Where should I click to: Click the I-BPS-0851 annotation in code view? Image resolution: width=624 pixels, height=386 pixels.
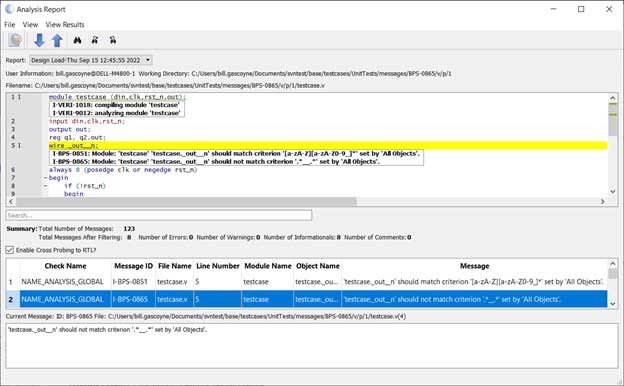click(236, 154)
